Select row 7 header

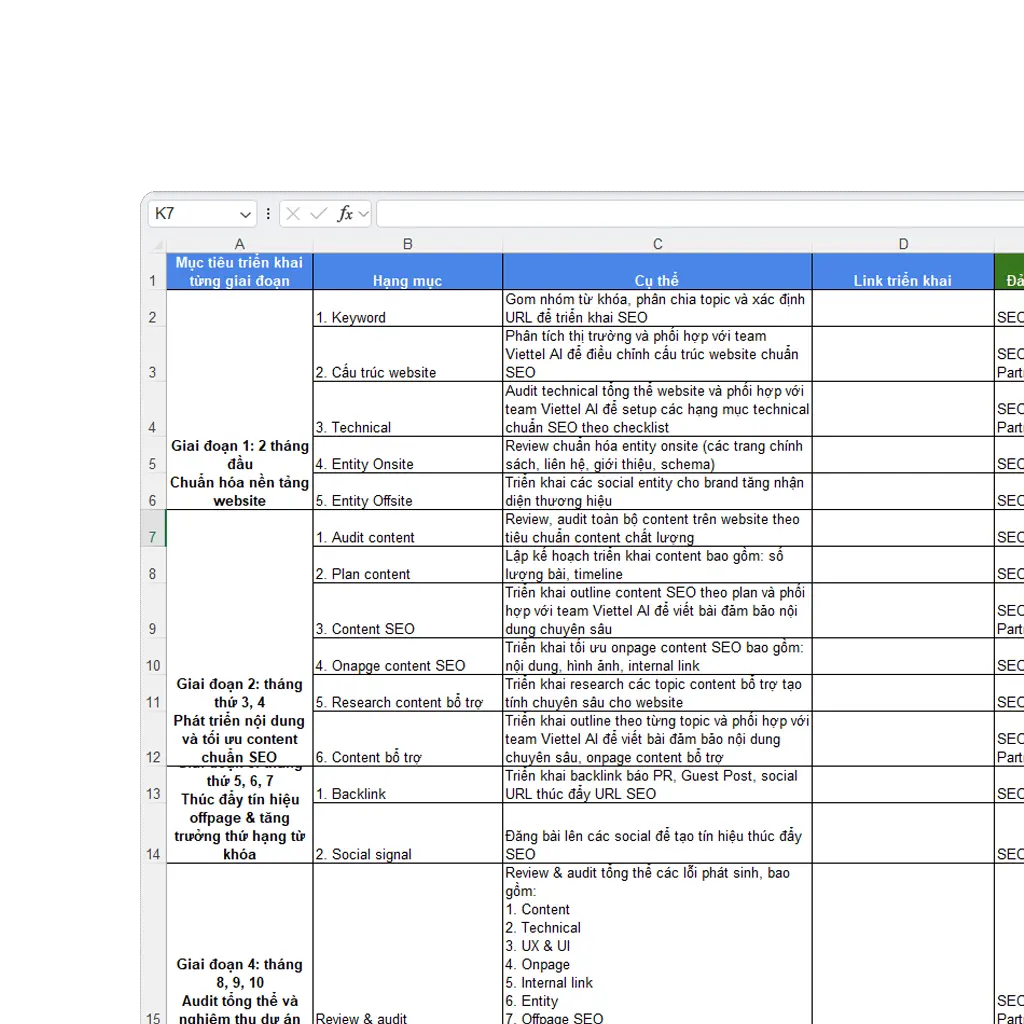coord(153,528)
